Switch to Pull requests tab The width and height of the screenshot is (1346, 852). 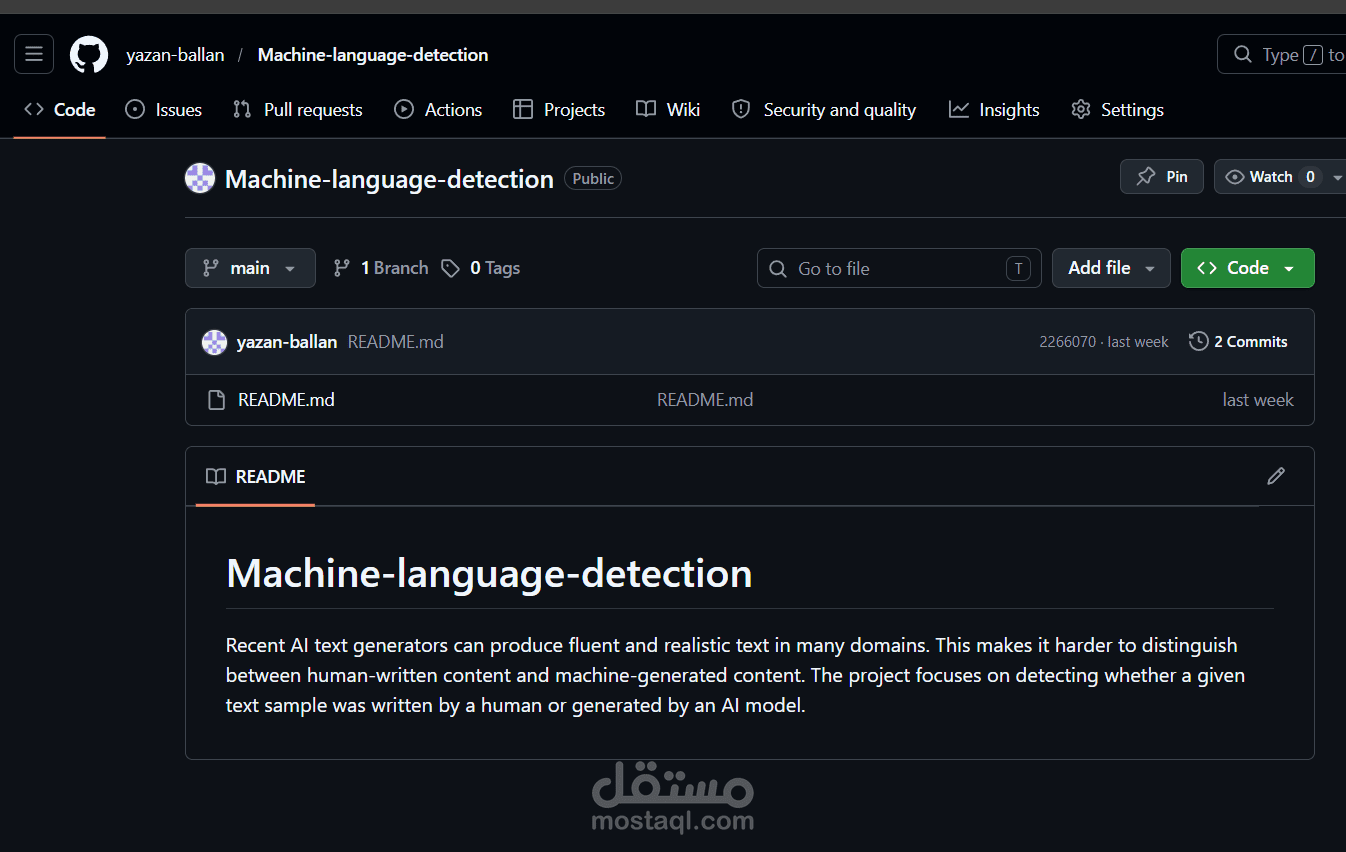click(298, 110)
